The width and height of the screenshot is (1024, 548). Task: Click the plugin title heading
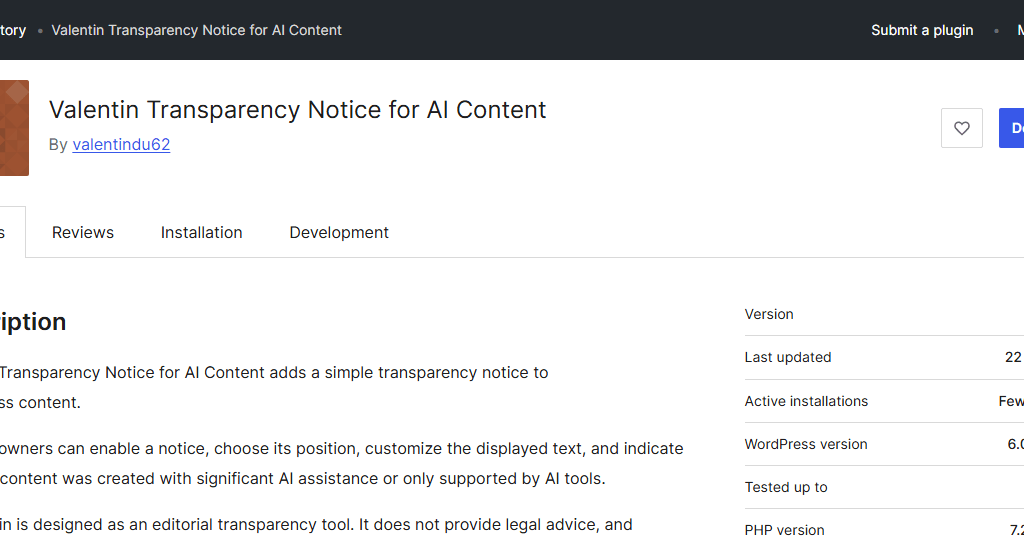(298, 110)
